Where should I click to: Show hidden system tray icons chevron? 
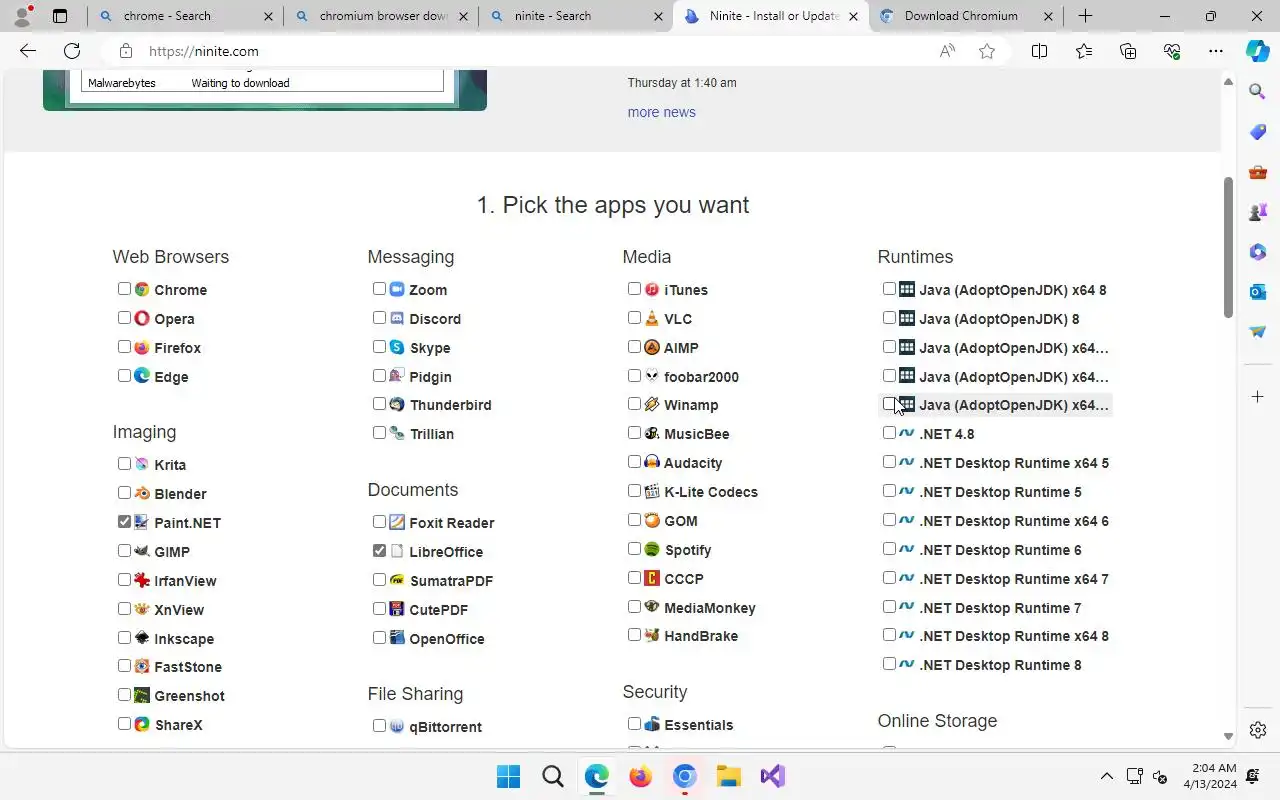click(1106, 776)
